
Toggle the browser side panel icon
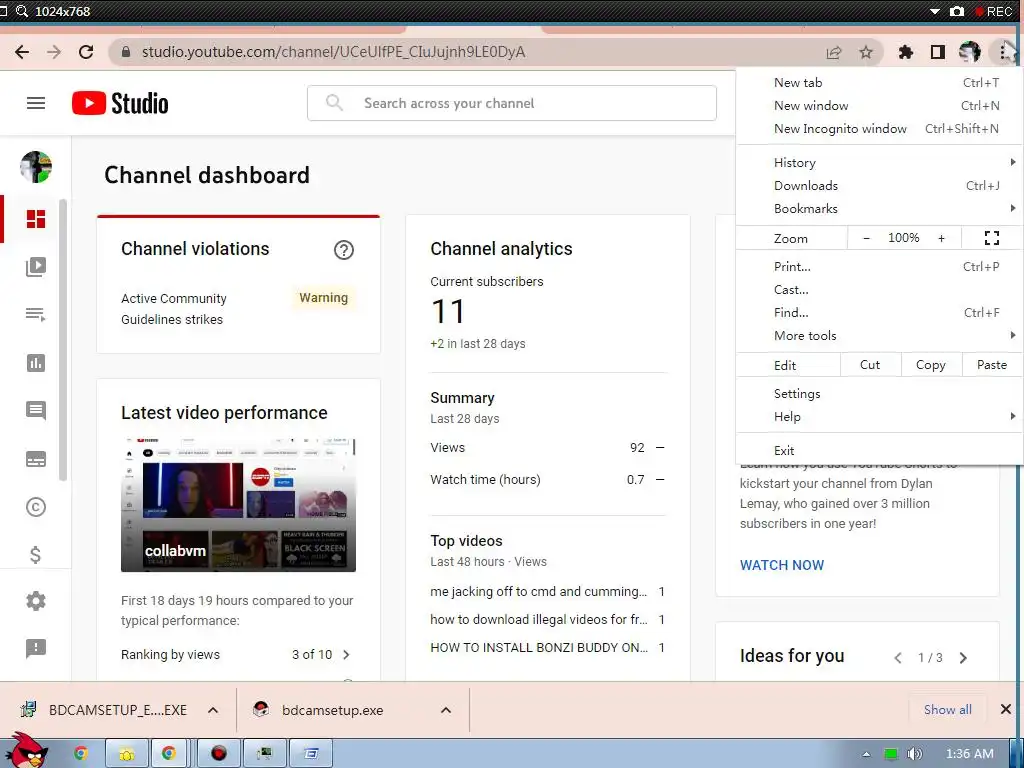click(x=938, y=52)
